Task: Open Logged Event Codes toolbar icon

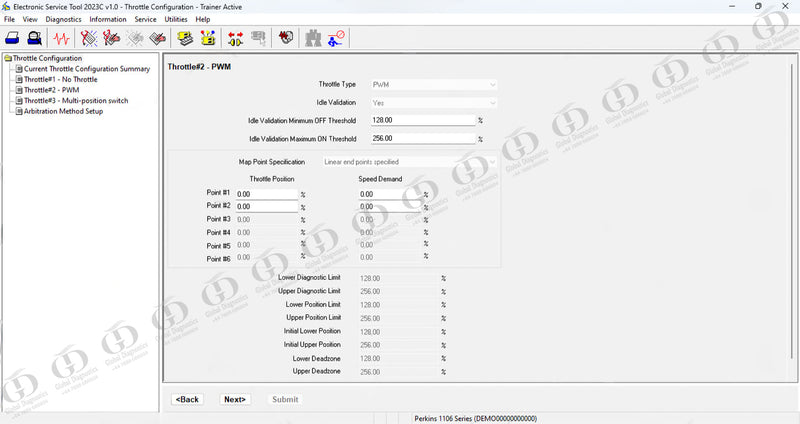Action: (x=158, y=38)
